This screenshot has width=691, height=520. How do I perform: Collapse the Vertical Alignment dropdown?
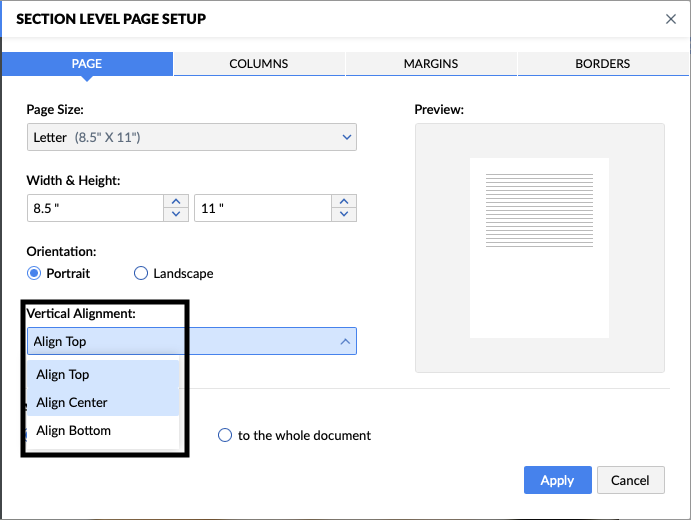[x=345, y=341]
